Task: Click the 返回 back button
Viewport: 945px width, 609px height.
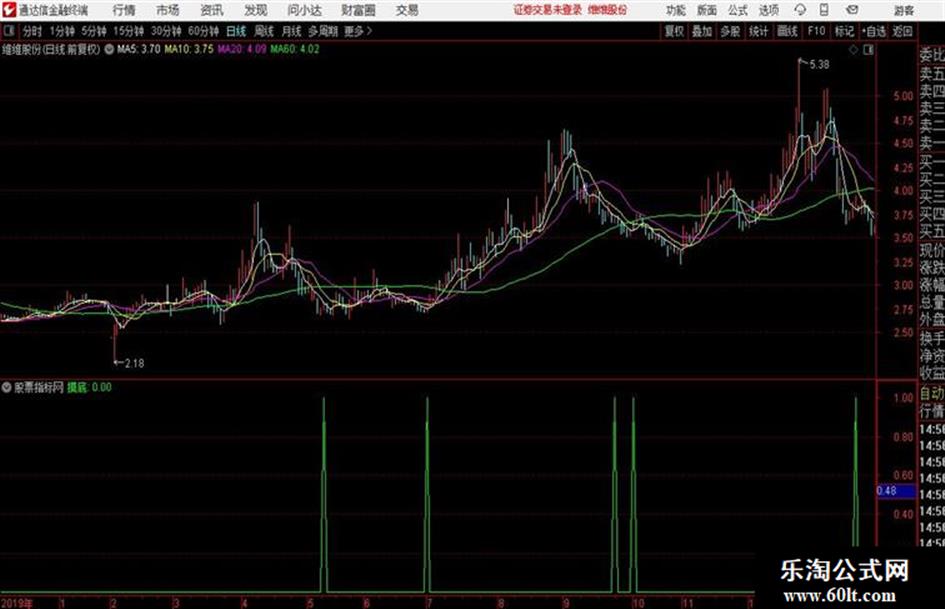Action: click(x=902, y=31)
